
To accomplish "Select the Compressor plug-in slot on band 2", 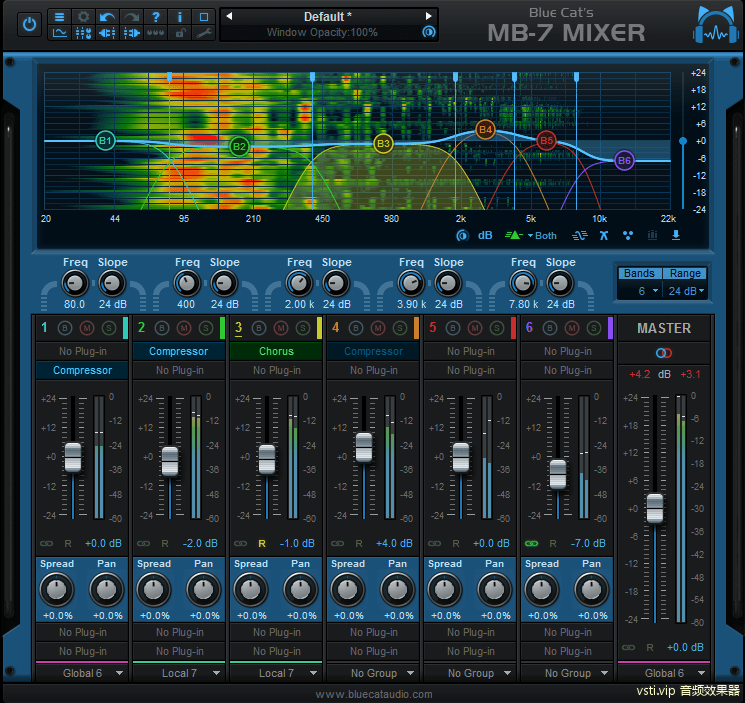I will [x=179, y=352].
